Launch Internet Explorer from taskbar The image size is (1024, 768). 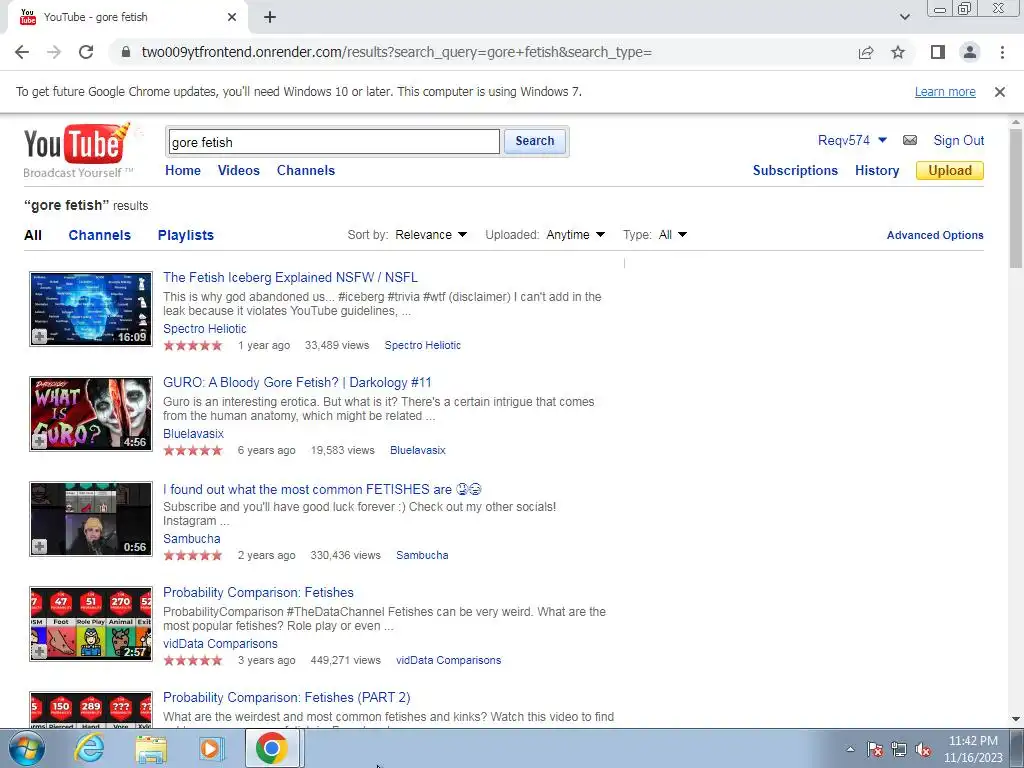89,748
